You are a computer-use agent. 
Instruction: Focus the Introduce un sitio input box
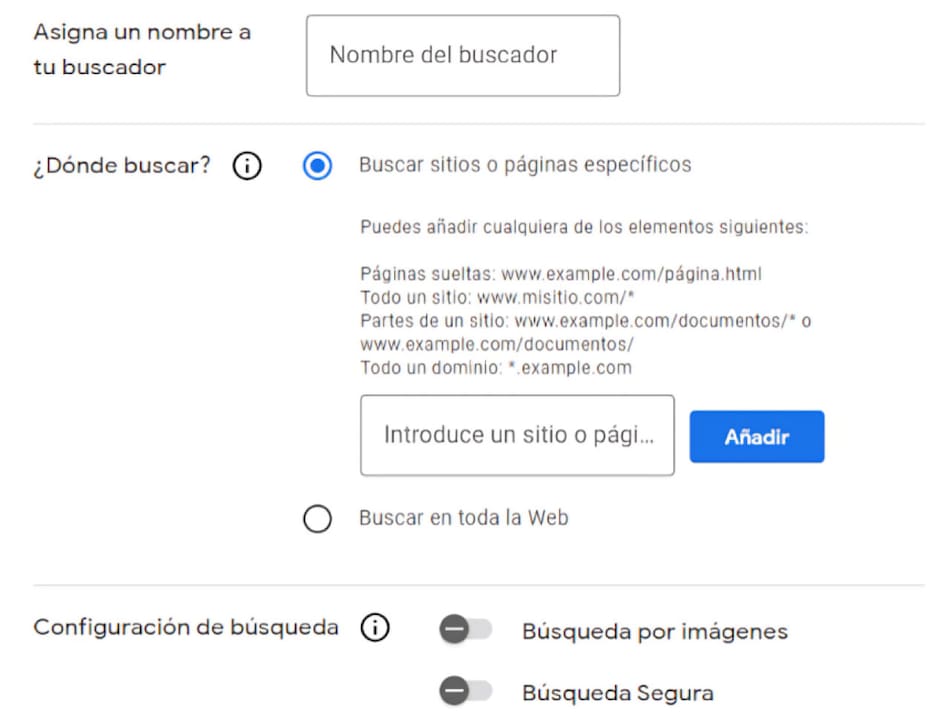point(517,435)
